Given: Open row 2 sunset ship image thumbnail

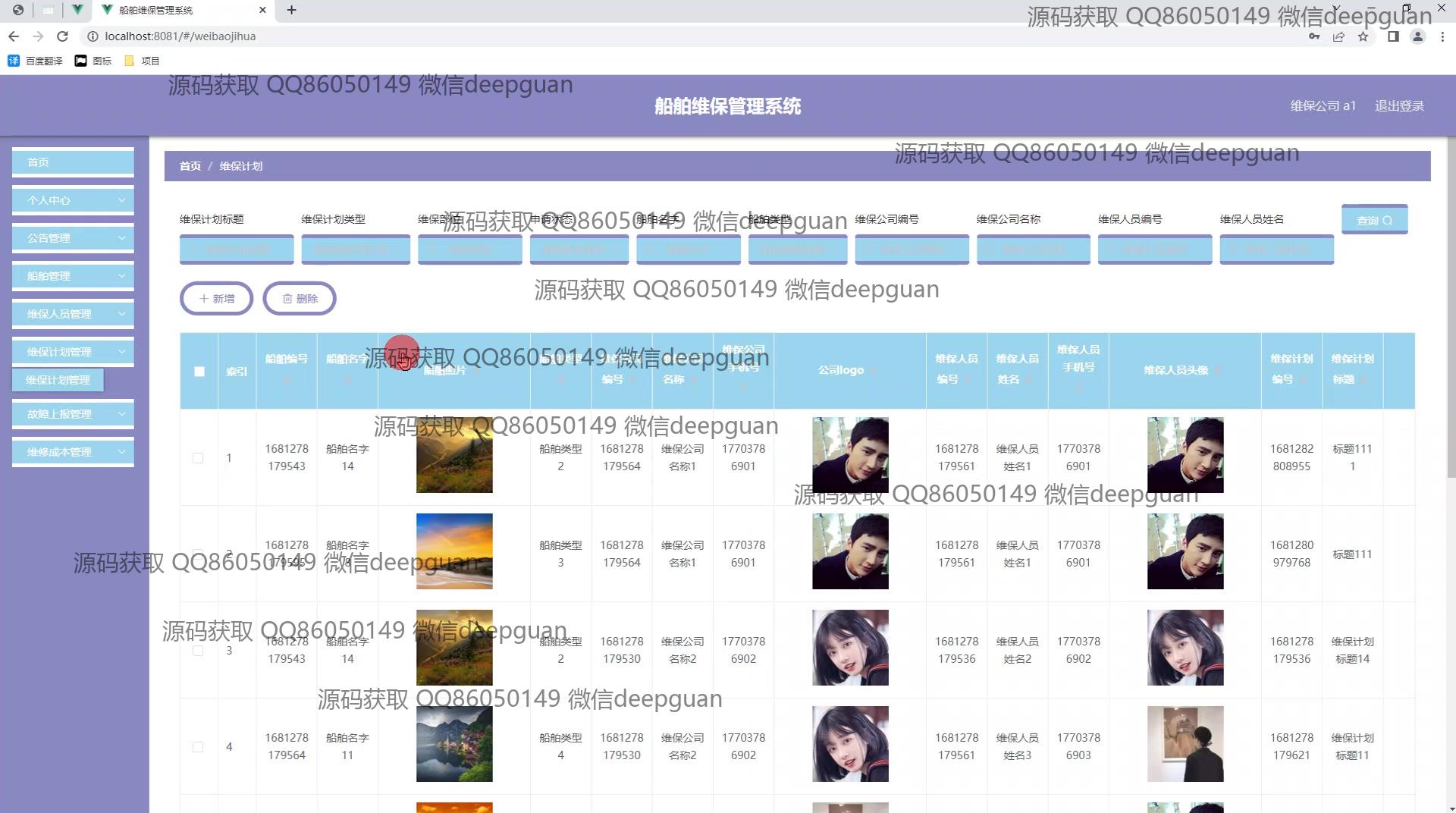Looking at the screenshot, I should coord(454,551).
